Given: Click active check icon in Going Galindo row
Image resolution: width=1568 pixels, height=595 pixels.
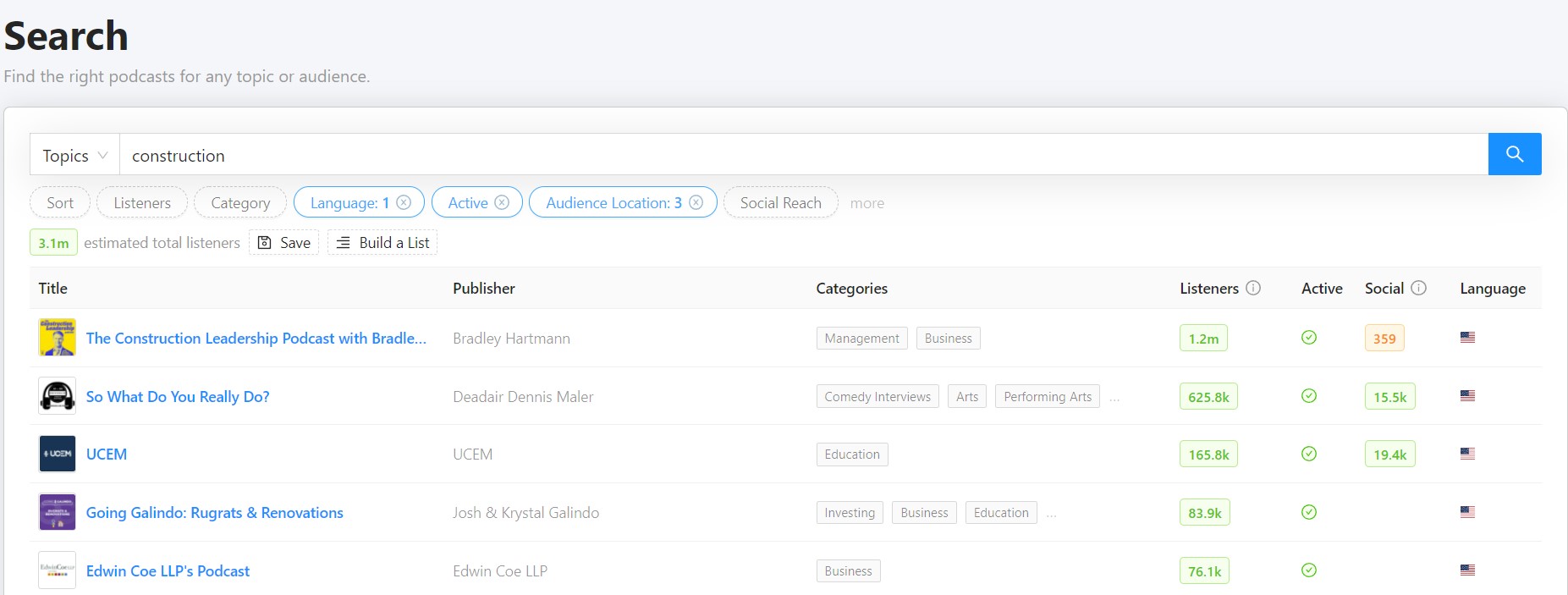Looking at the screenshot, I should 1309,512.
